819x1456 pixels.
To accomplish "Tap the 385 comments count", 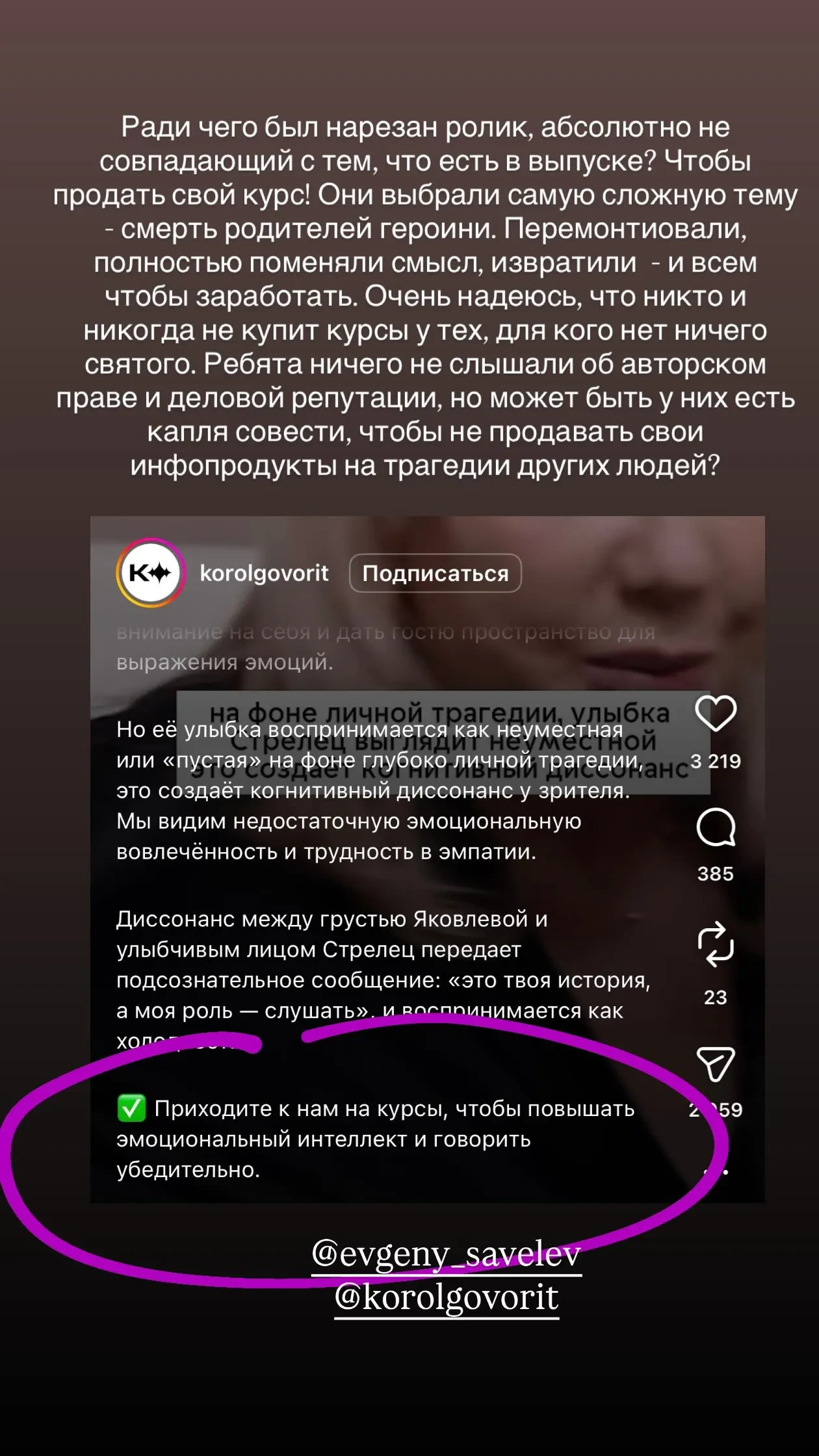I will 715,874.
